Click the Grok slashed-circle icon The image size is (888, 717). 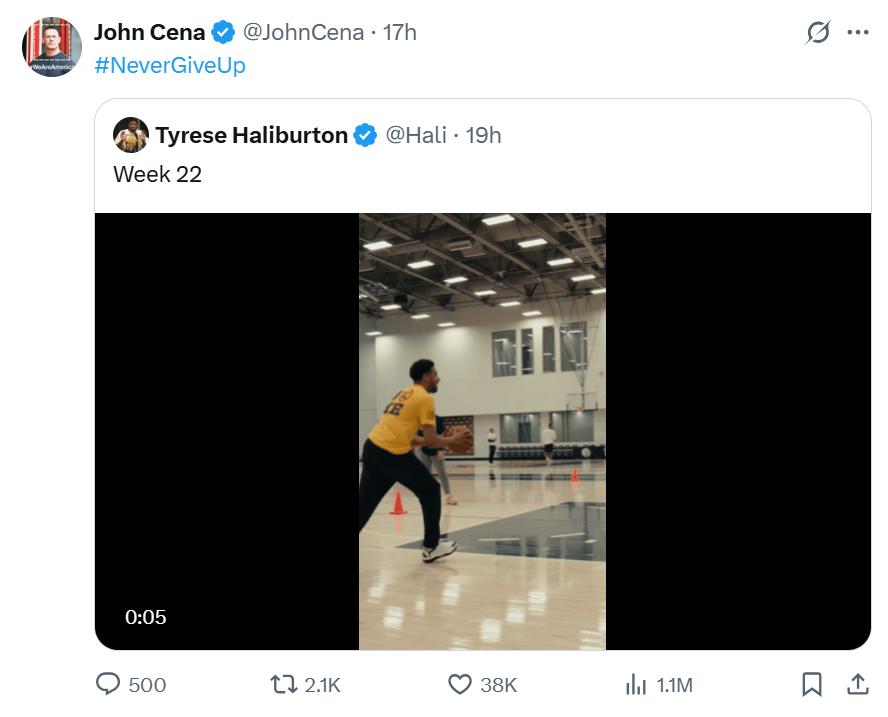coord(818,33)
